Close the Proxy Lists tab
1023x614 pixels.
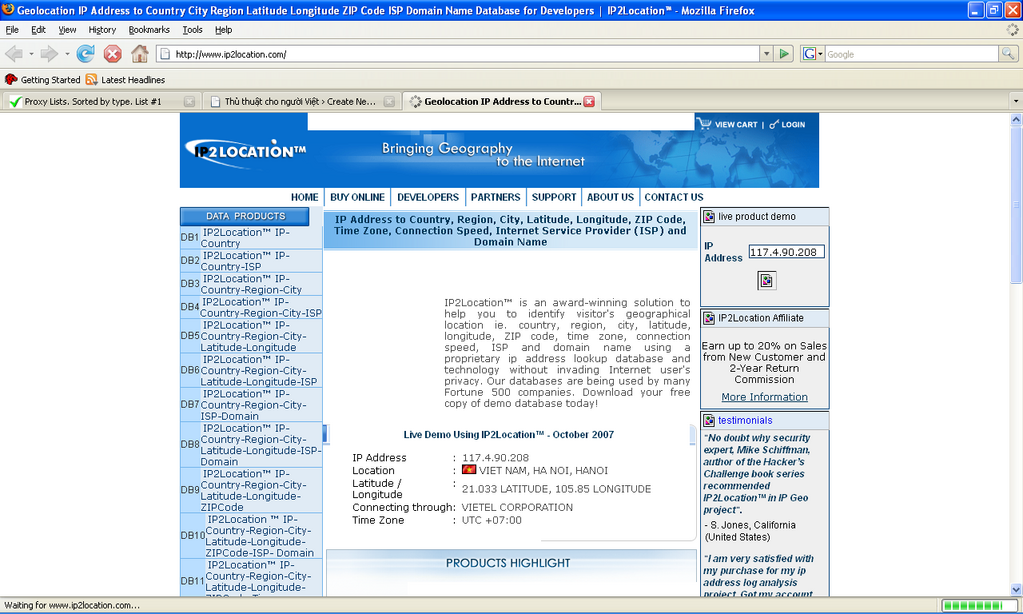click(189, 101)
